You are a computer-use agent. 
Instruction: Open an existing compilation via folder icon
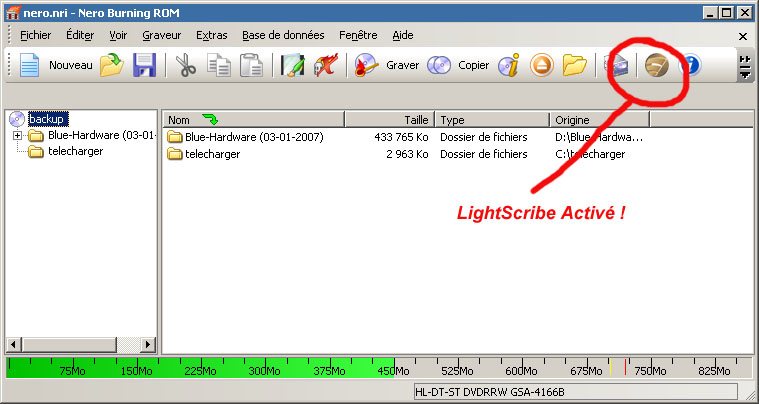click(112, 65)
